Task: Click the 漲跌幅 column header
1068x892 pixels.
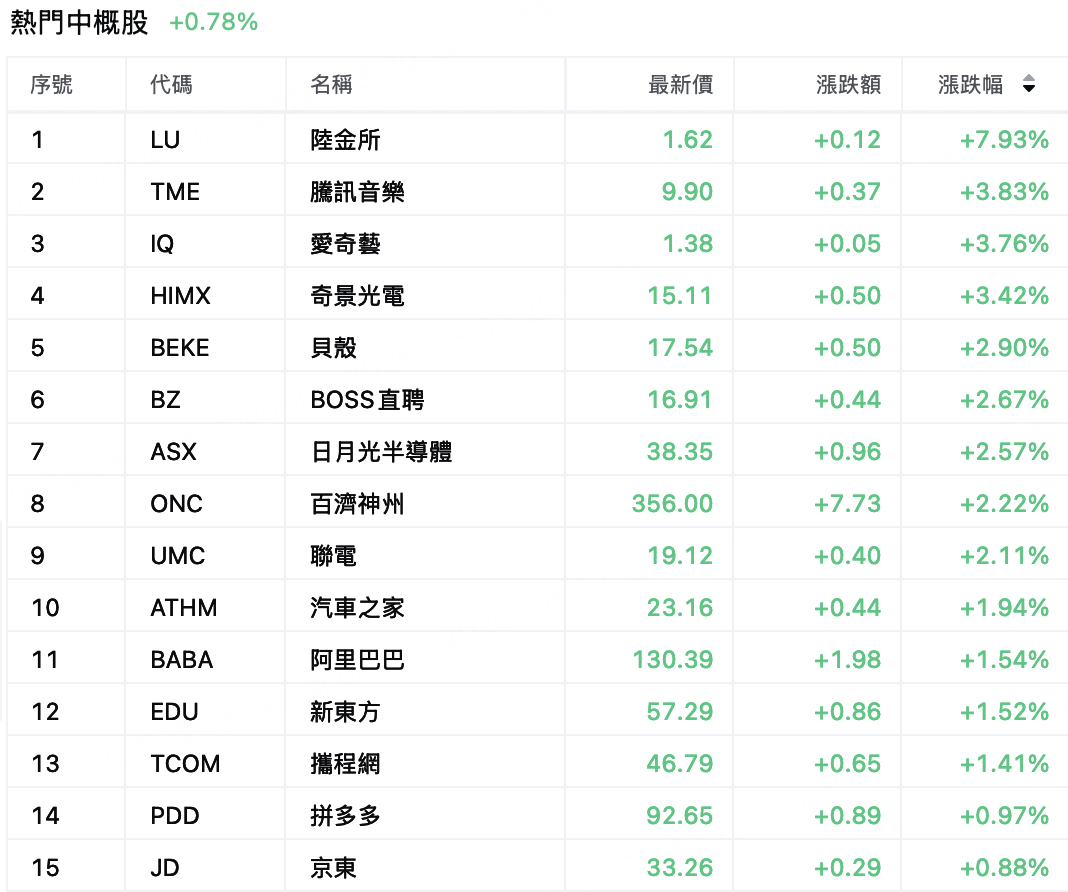Action: [971, 84]
